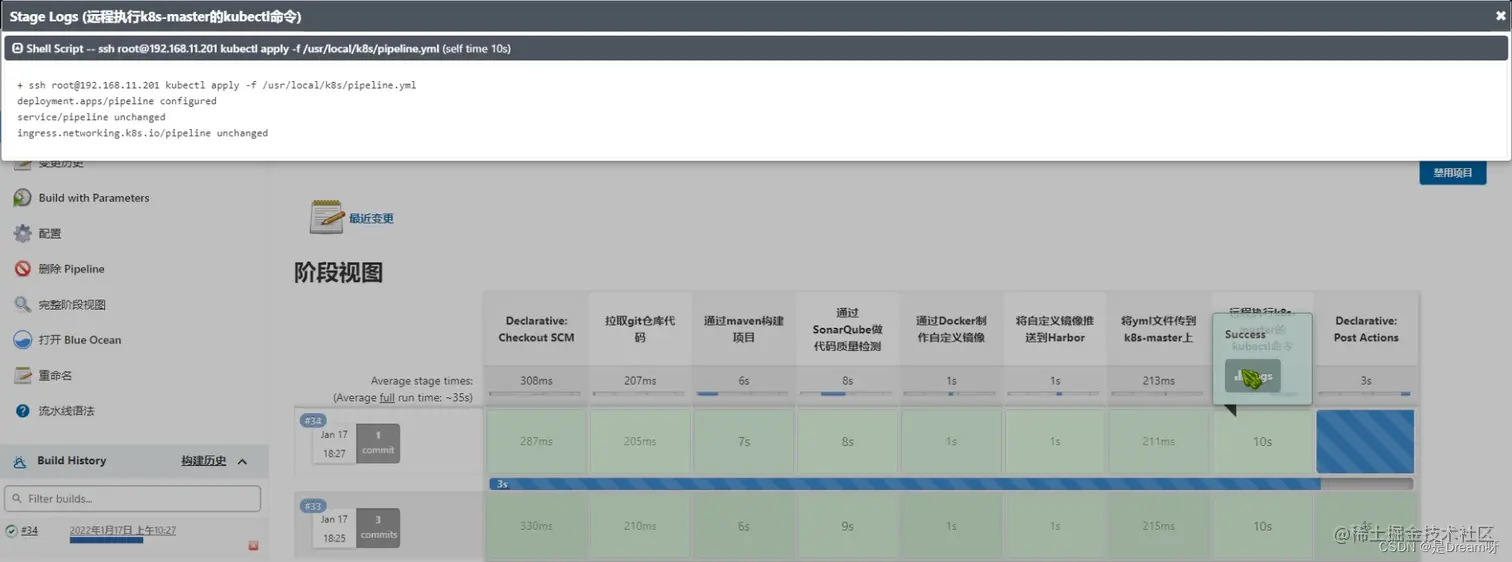Click the 207ms average stage time
Viewport: 1512px width, 562px height.
click(x=640, y=381)
